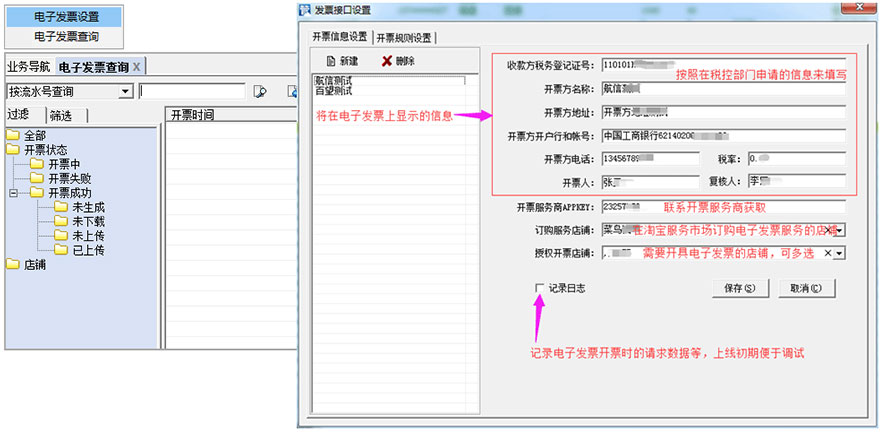Click the 开票时间 column header
The width and height of the screenshot is (881, 438).
pyautogui.click(x=230, y=115)
